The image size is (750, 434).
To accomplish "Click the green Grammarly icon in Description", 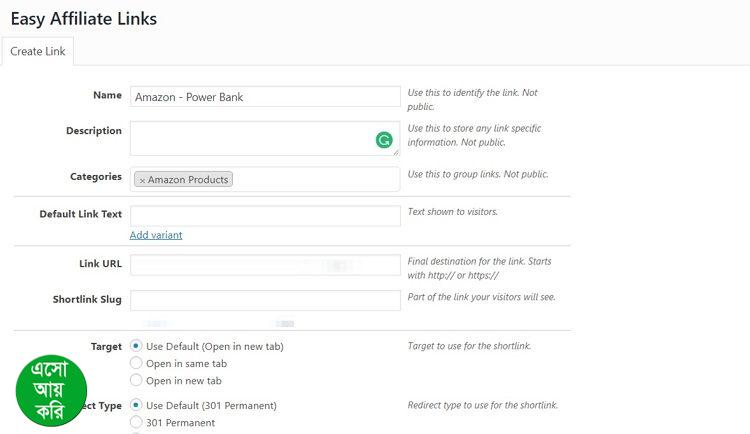I will point(384,140).
